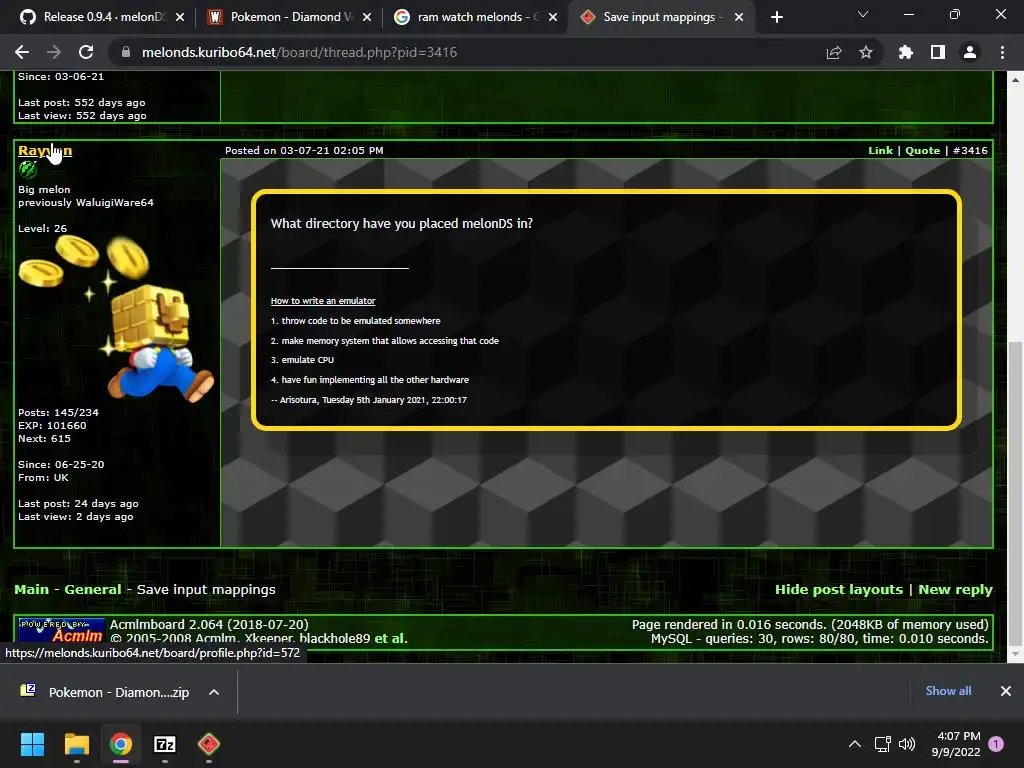
Task: Open the extensions puzzle icon
Action: (906, 52)
